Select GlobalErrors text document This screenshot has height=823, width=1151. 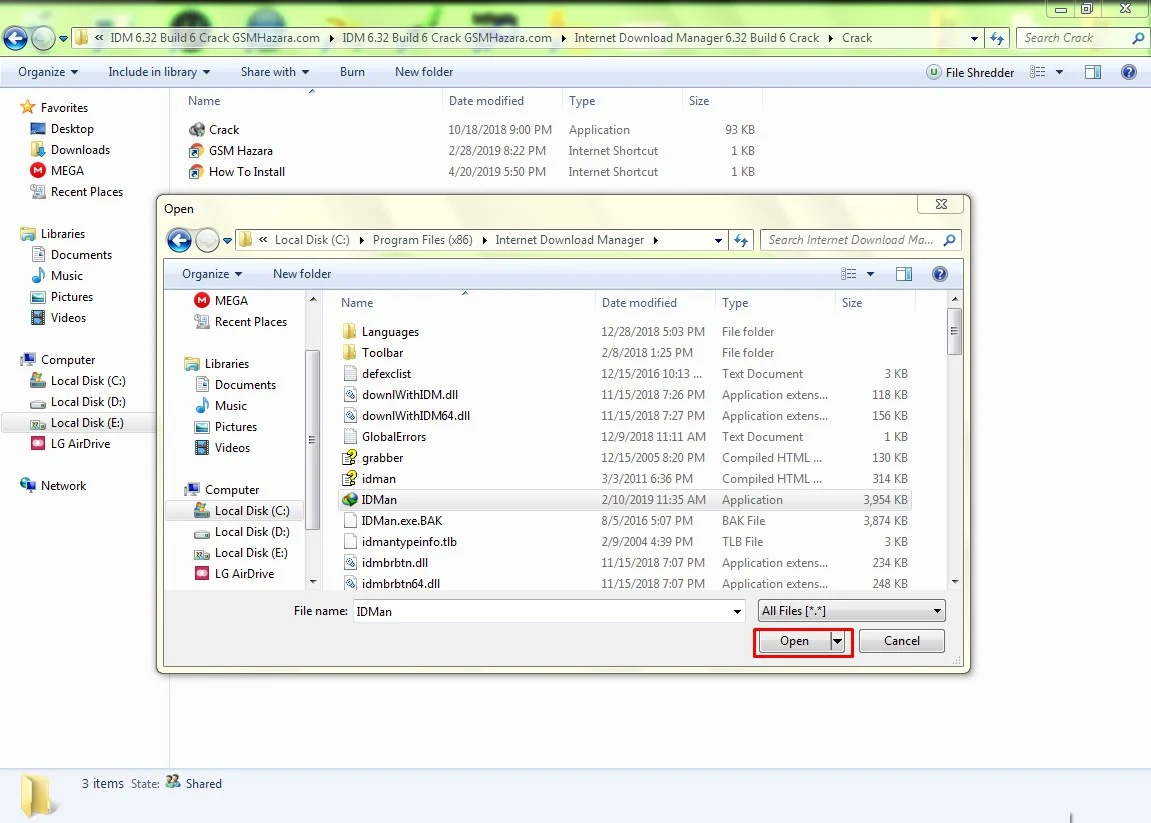coord(393,437)
